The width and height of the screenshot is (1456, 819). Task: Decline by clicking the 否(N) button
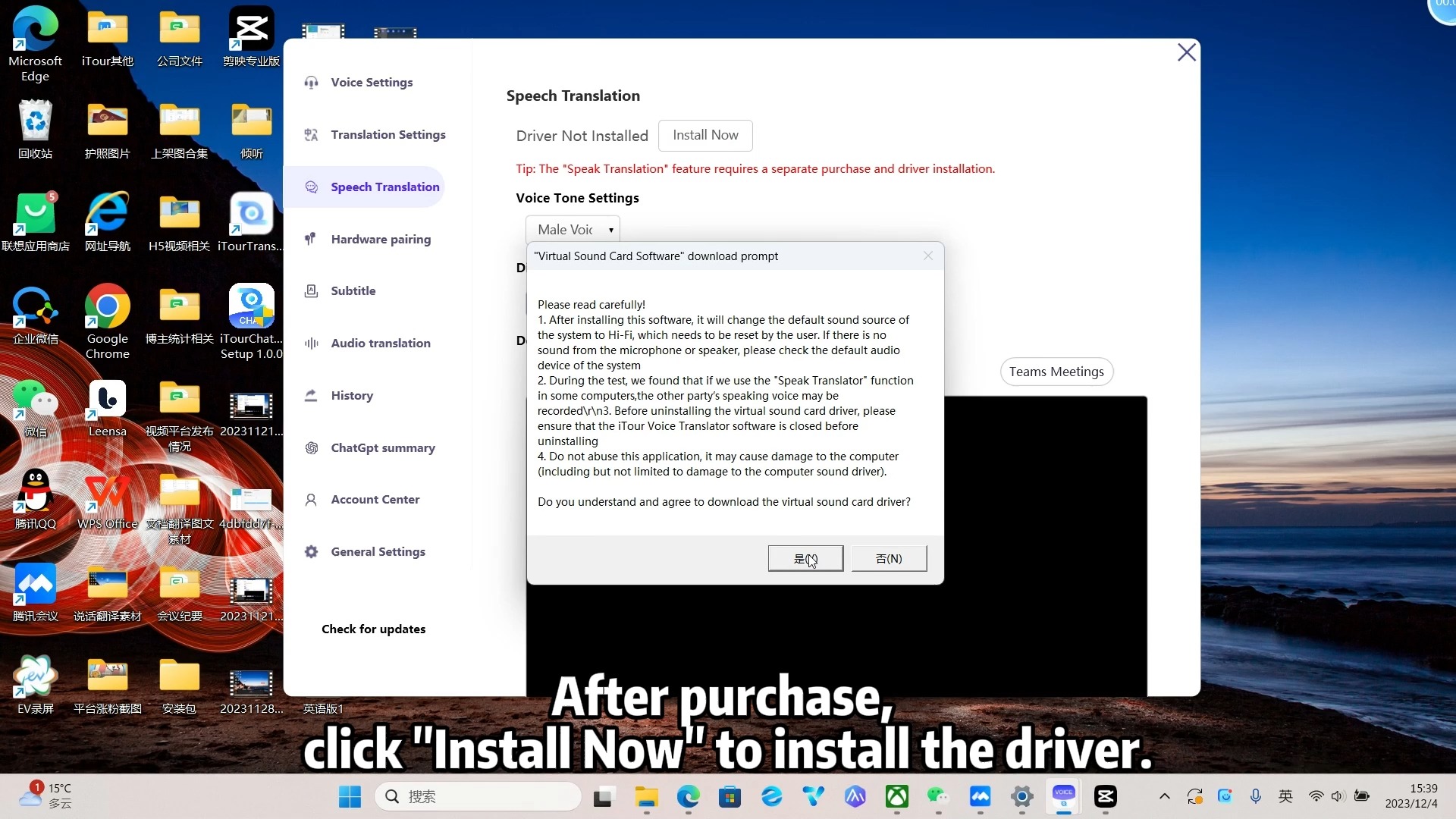[x=889, y=559]
